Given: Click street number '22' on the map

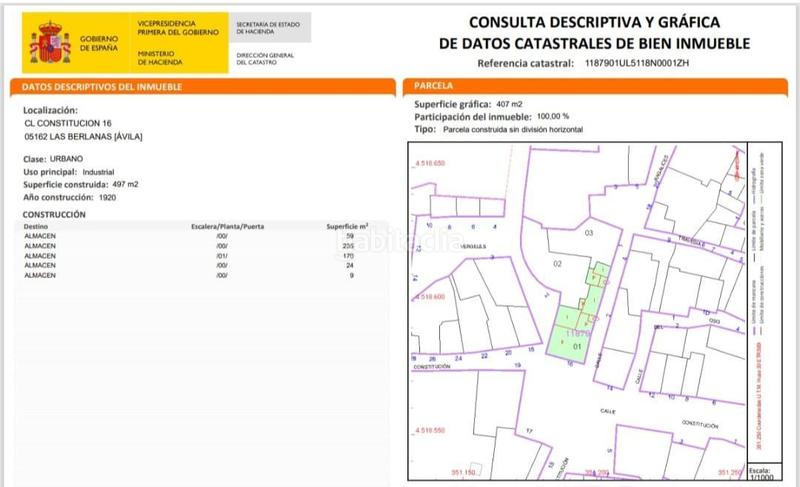Looking at the screenshot, I should pyautogui.click(x=484, y=356).
